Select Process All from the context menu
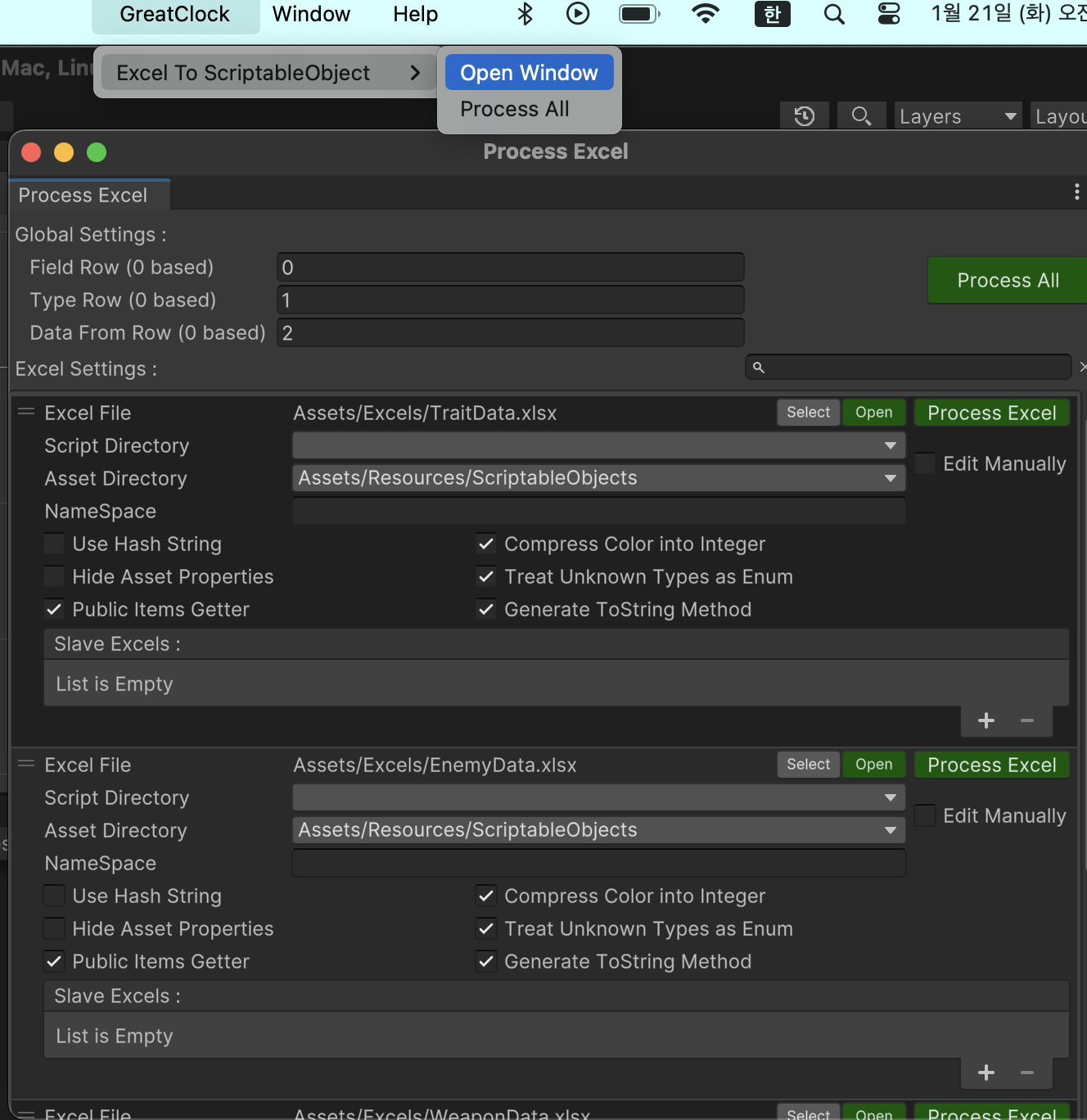 coord(514,108)
